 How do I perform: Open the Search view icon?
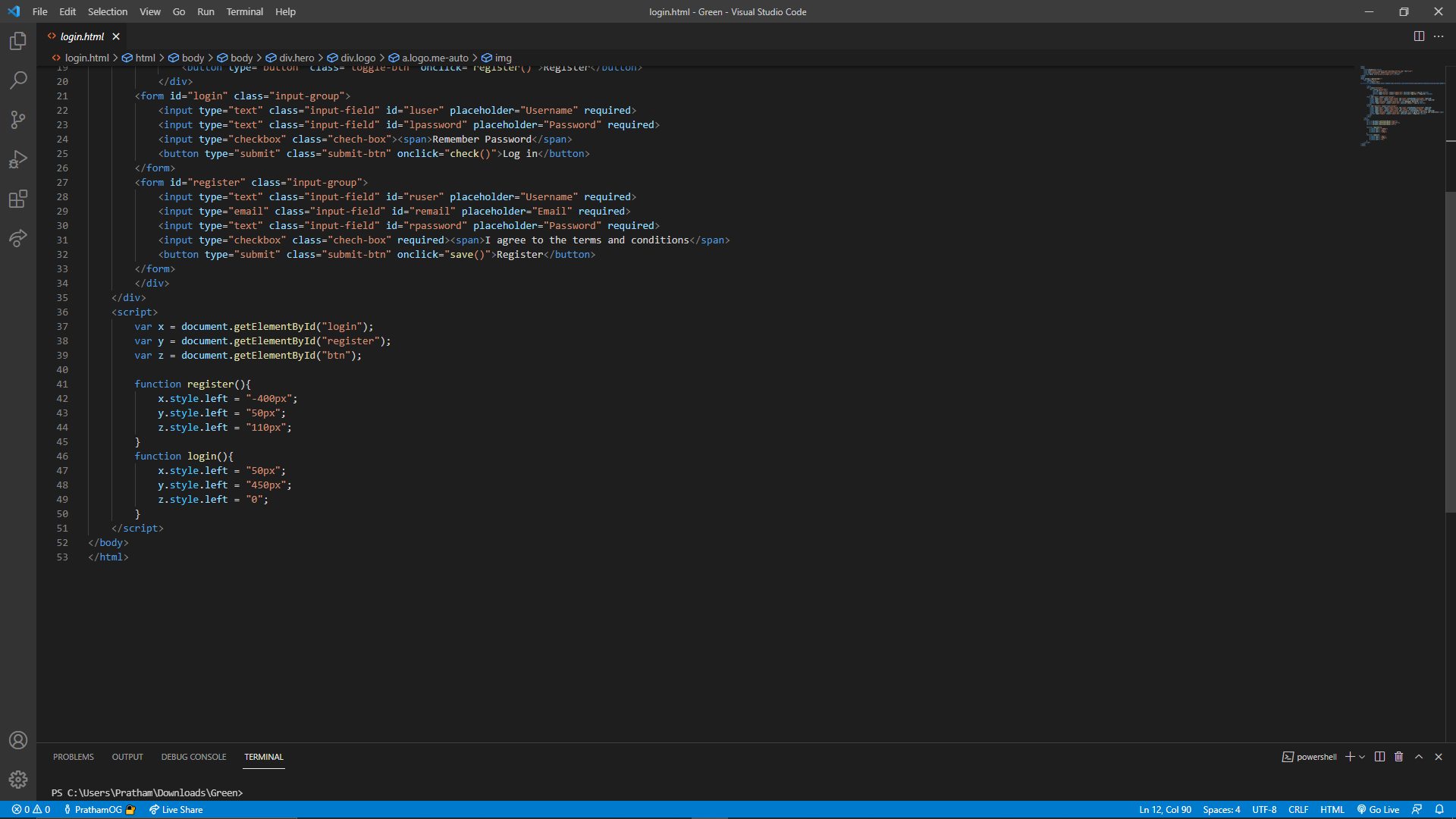18,80
